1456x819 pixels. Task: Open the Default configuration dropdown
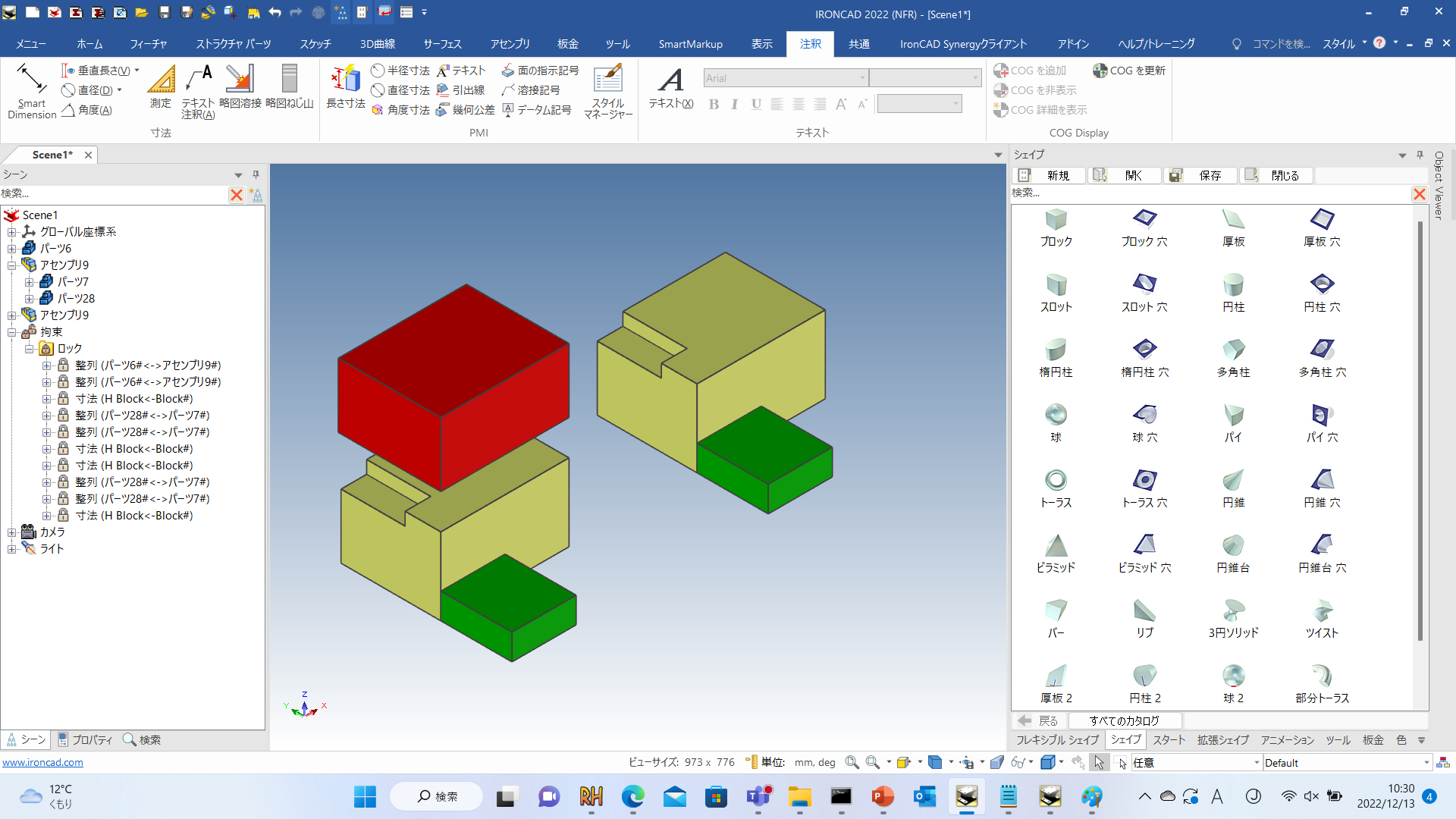point(1426,763)
